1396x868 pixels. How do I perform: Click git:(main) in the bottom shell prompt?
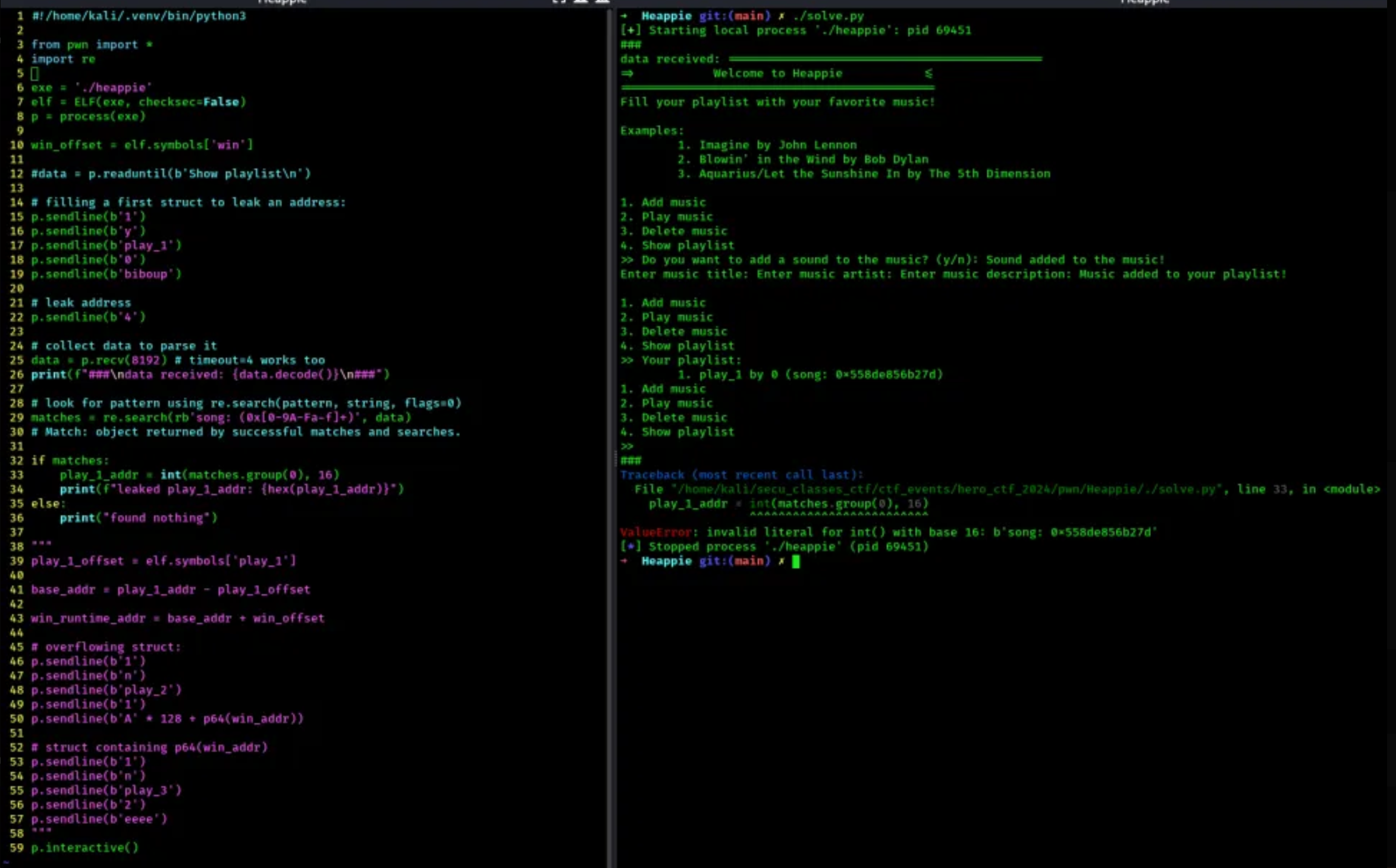[734, 561]
